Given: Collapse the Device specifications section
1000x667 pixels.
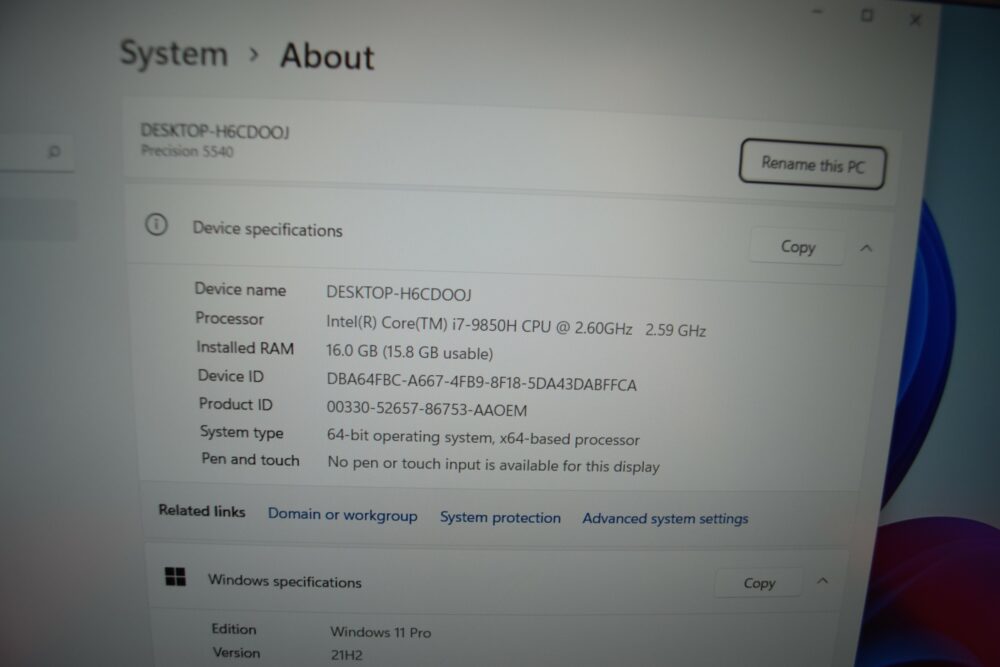Looking at the screenshot, I should coord(866,248).
